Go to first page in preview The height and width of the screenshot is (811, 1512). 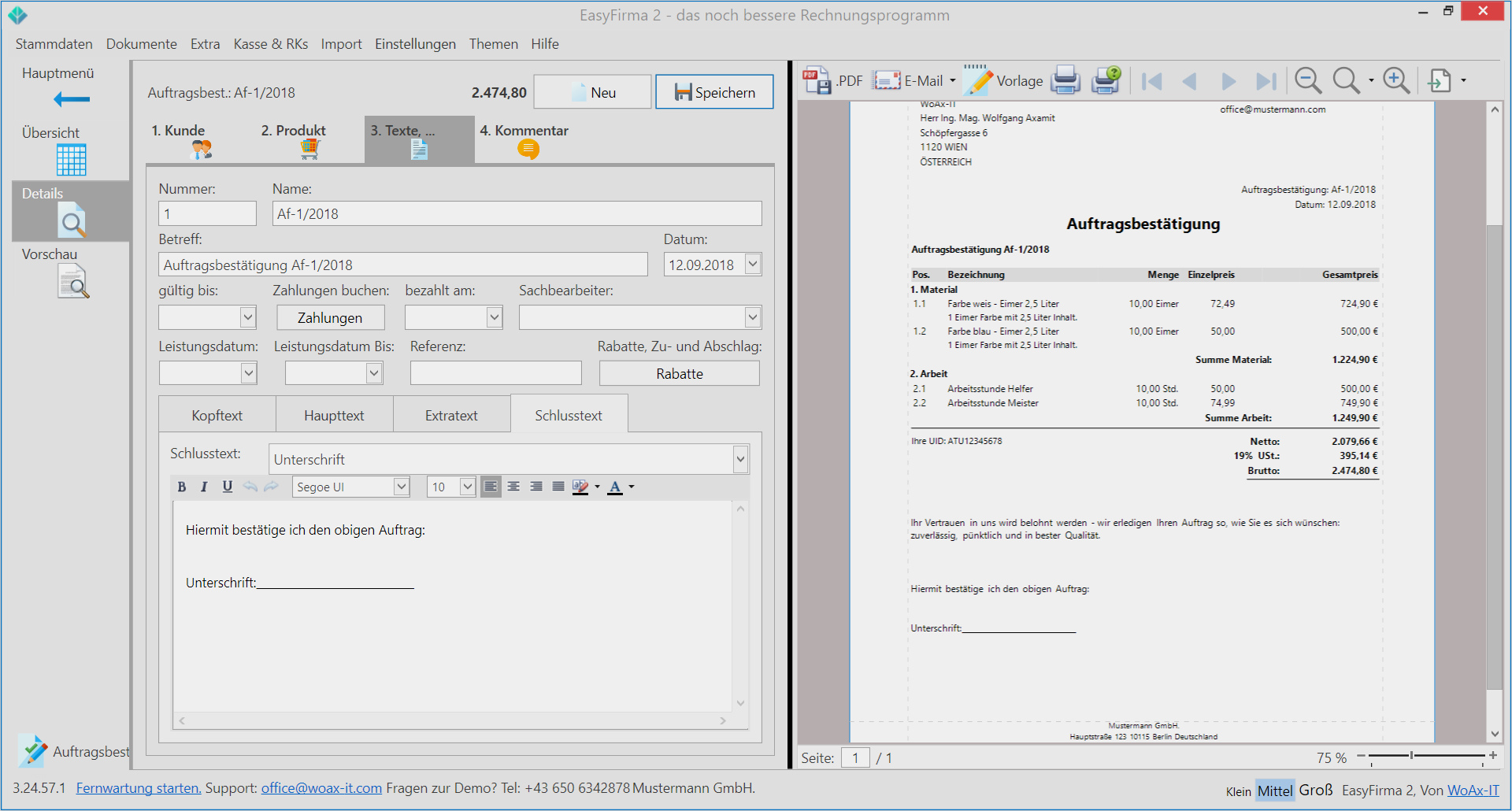1152,81
